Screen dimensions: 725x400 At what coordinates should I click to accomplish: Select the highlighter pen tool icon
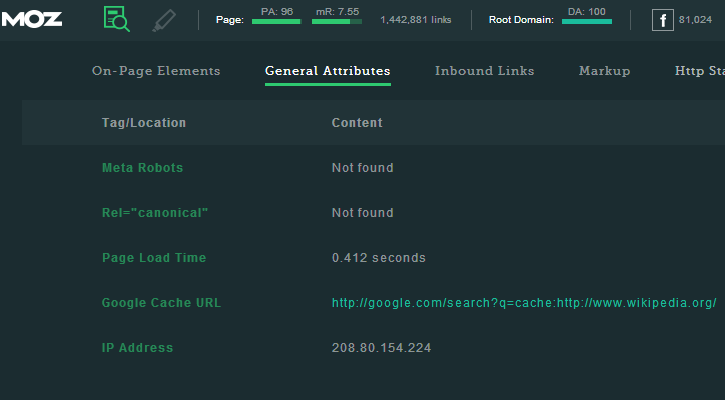(x=164, y=21)
